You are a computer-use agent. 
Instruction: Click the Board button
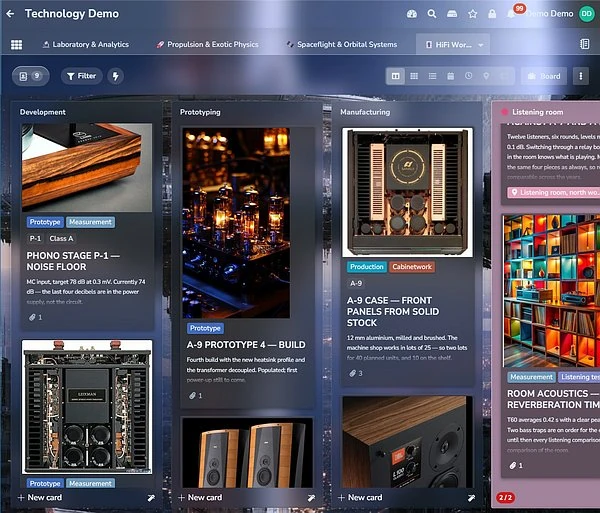pos(544,76)
